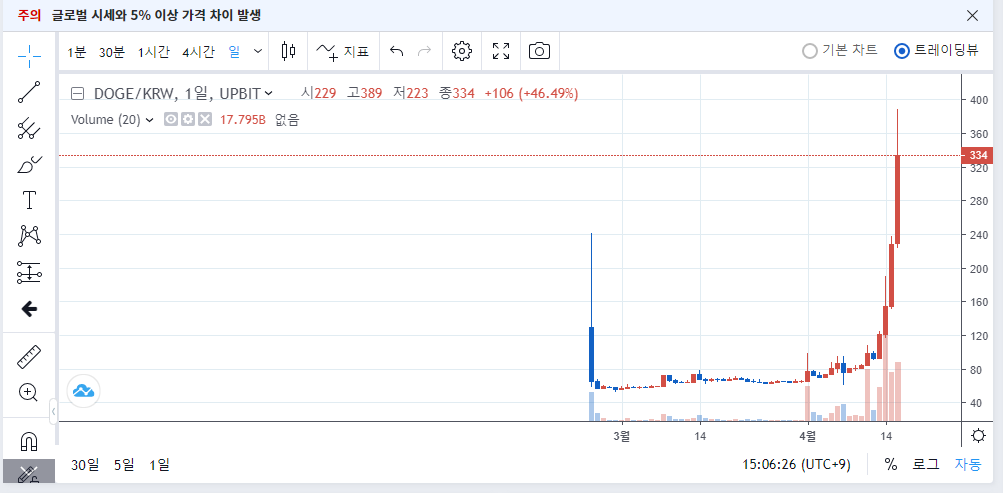This screenshot has width=1003, height=493.
Task: Open Volume indicator settings gear
Action: 187,119
